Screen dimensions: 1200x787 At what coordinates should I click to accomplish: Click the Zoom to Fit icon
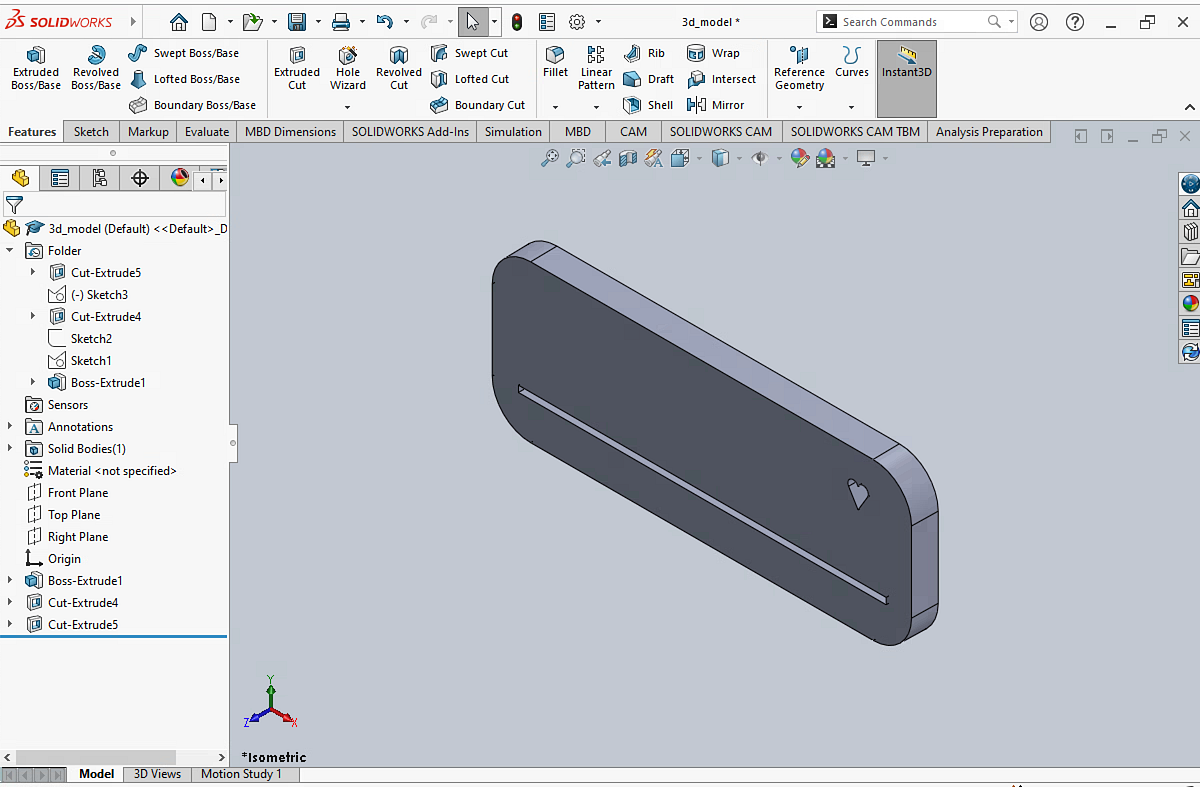550,158
